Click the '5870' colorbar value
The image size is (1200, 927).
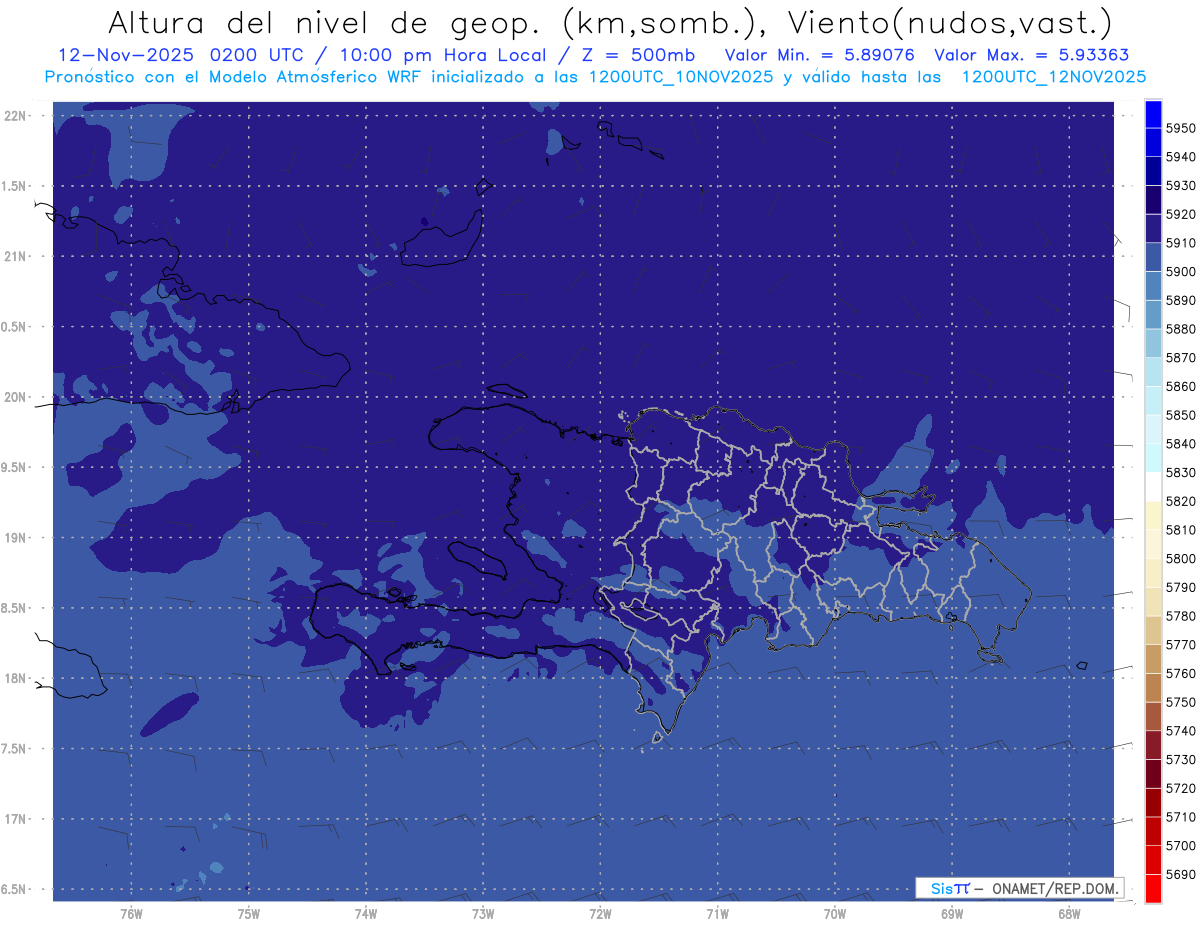pyautogui.click(x=1181, y=357)
